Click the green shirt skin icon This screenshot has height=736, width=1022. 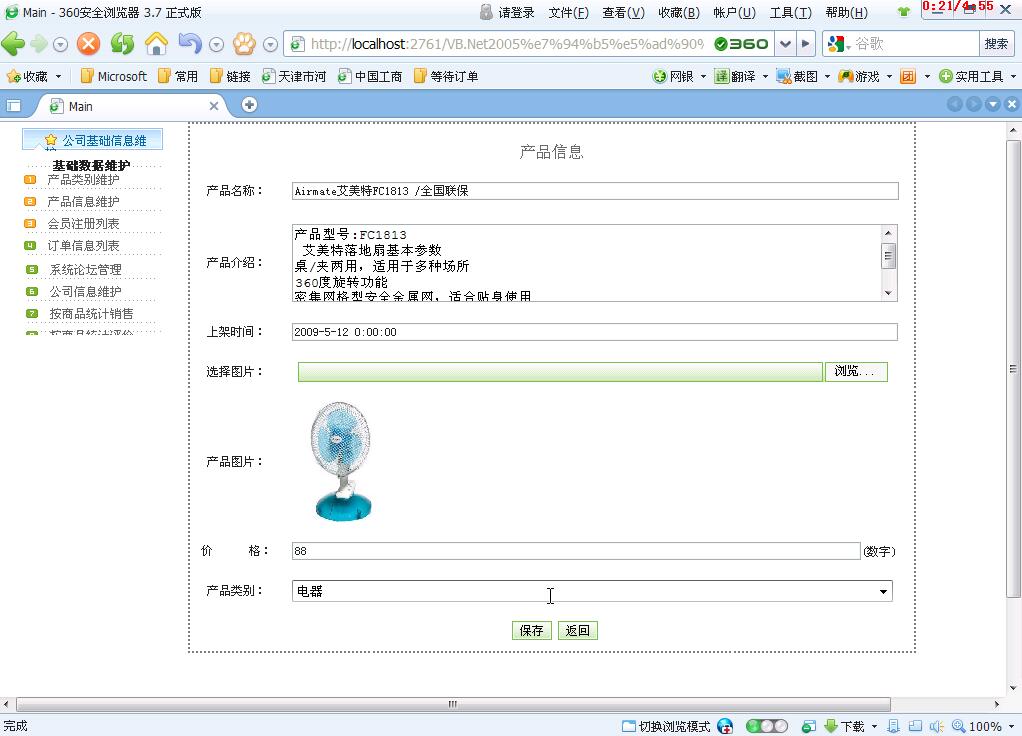(x=903, y=12)
